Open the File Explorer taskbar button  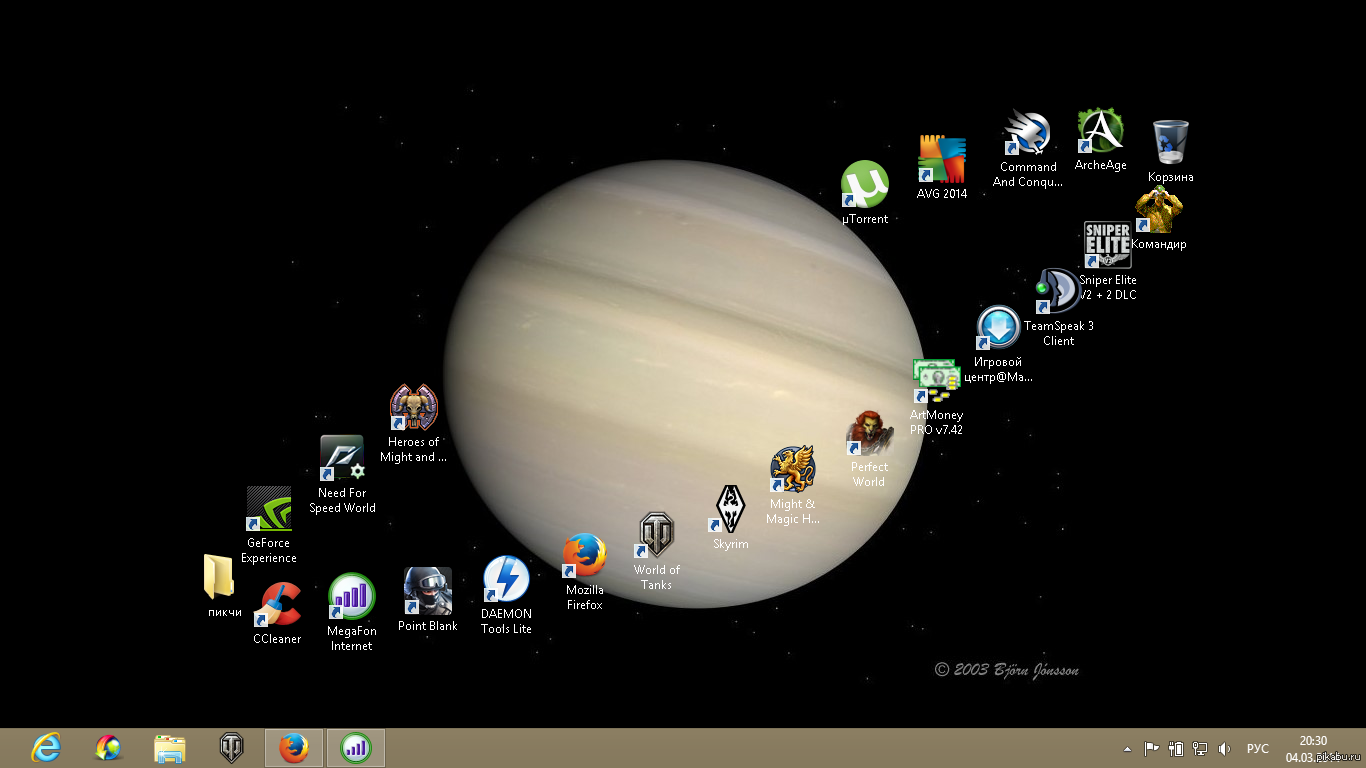(170, 748)
